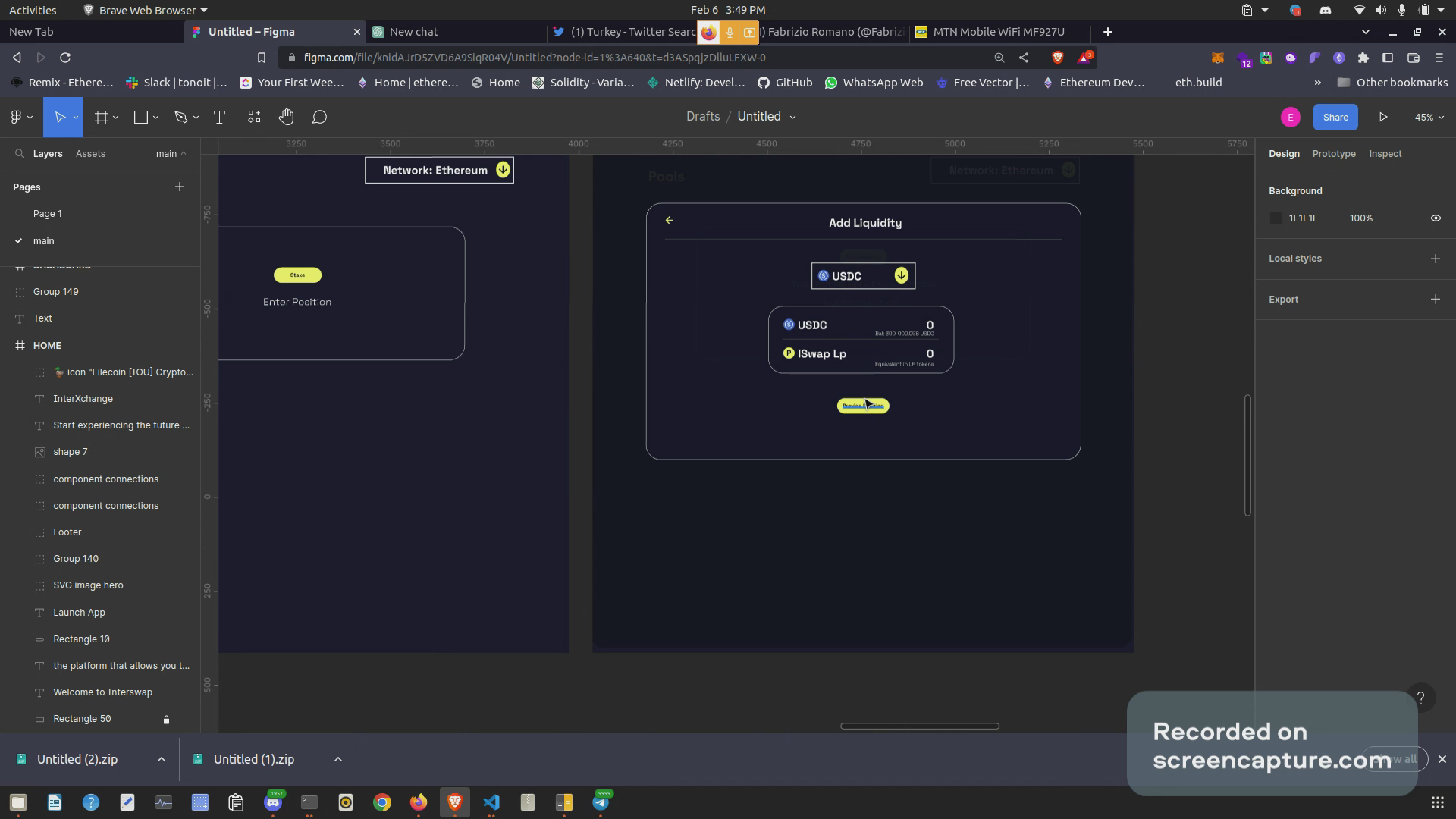Click the browser reload icon
Image resolution: width=1456 pixels, height=819 pixels.
coord(65,58)
